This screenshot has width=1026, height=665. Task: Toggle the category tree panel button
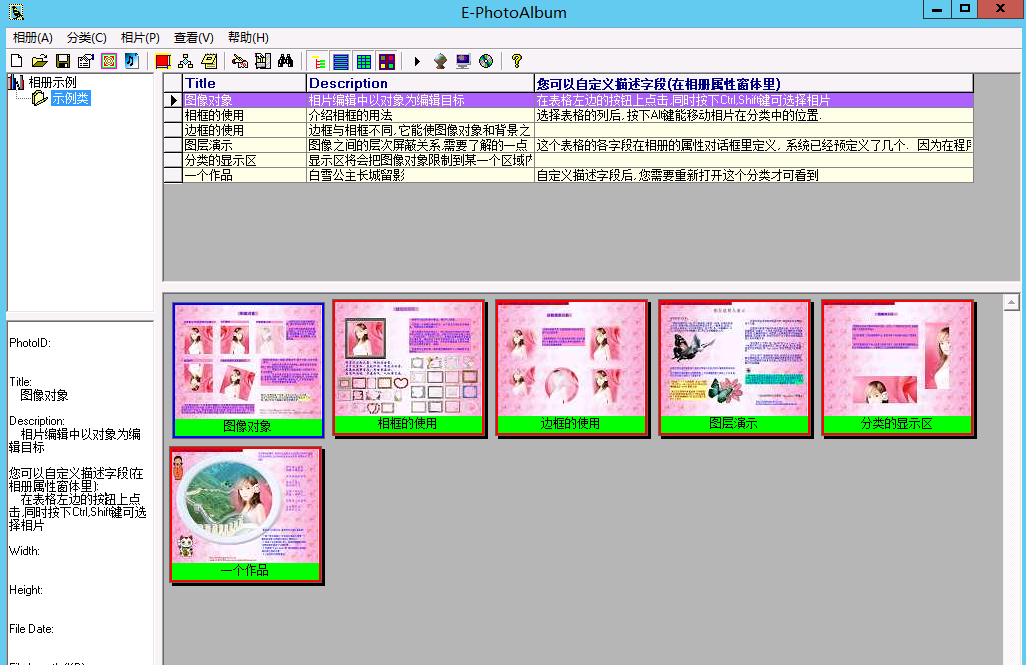319,62
